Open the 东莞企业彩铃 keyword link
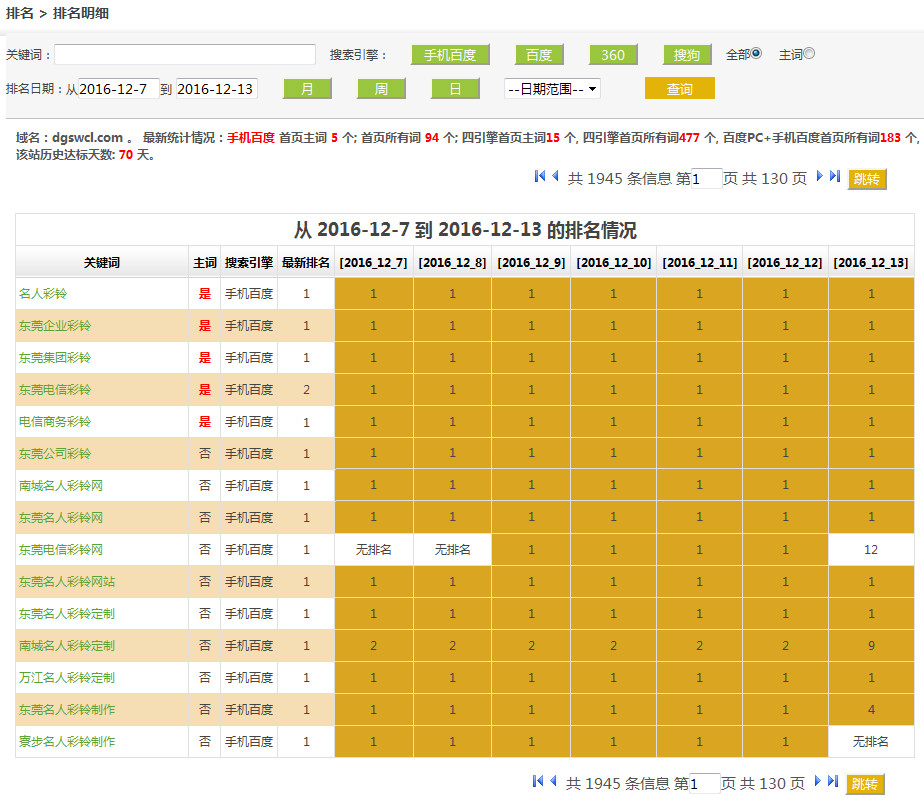 coord(55,326)
